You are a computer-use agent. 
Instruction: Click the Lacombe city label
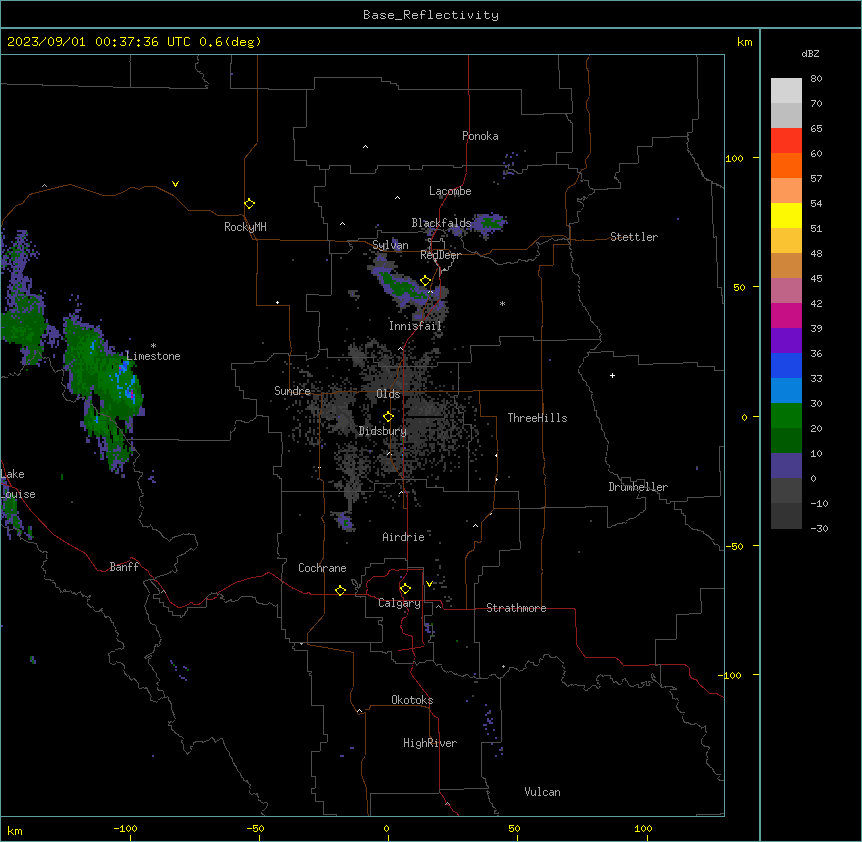point(450,191)
